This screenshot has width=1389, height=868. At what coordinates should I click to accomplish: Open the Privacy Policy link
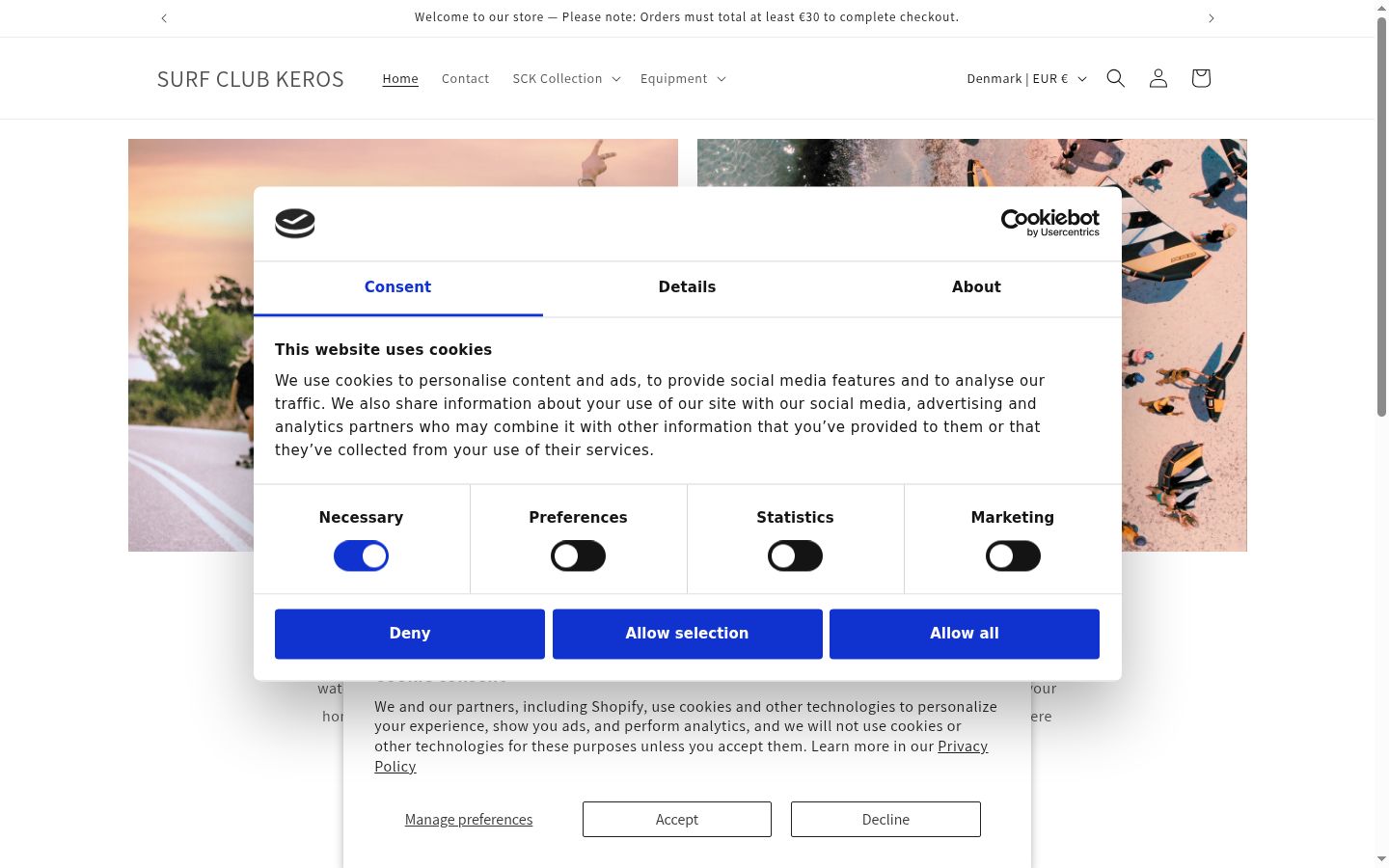963,746
